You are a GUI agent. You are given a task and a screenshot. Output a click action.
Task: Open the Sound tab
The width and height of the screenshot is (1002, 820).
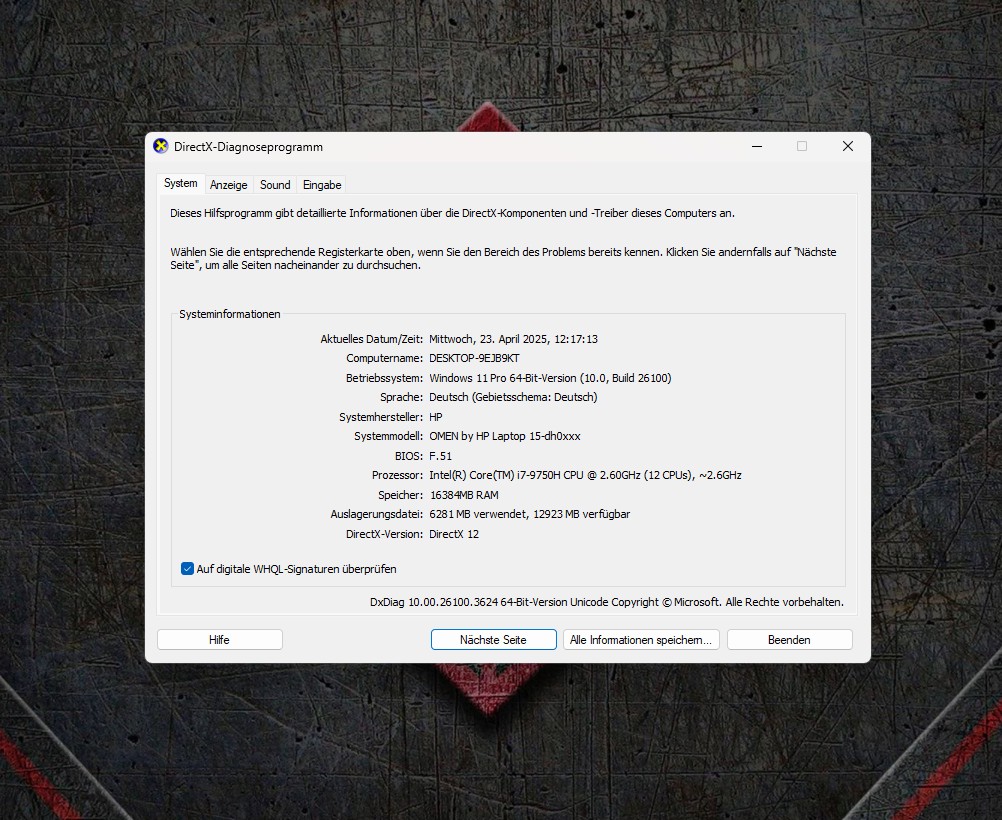(275, 185)
